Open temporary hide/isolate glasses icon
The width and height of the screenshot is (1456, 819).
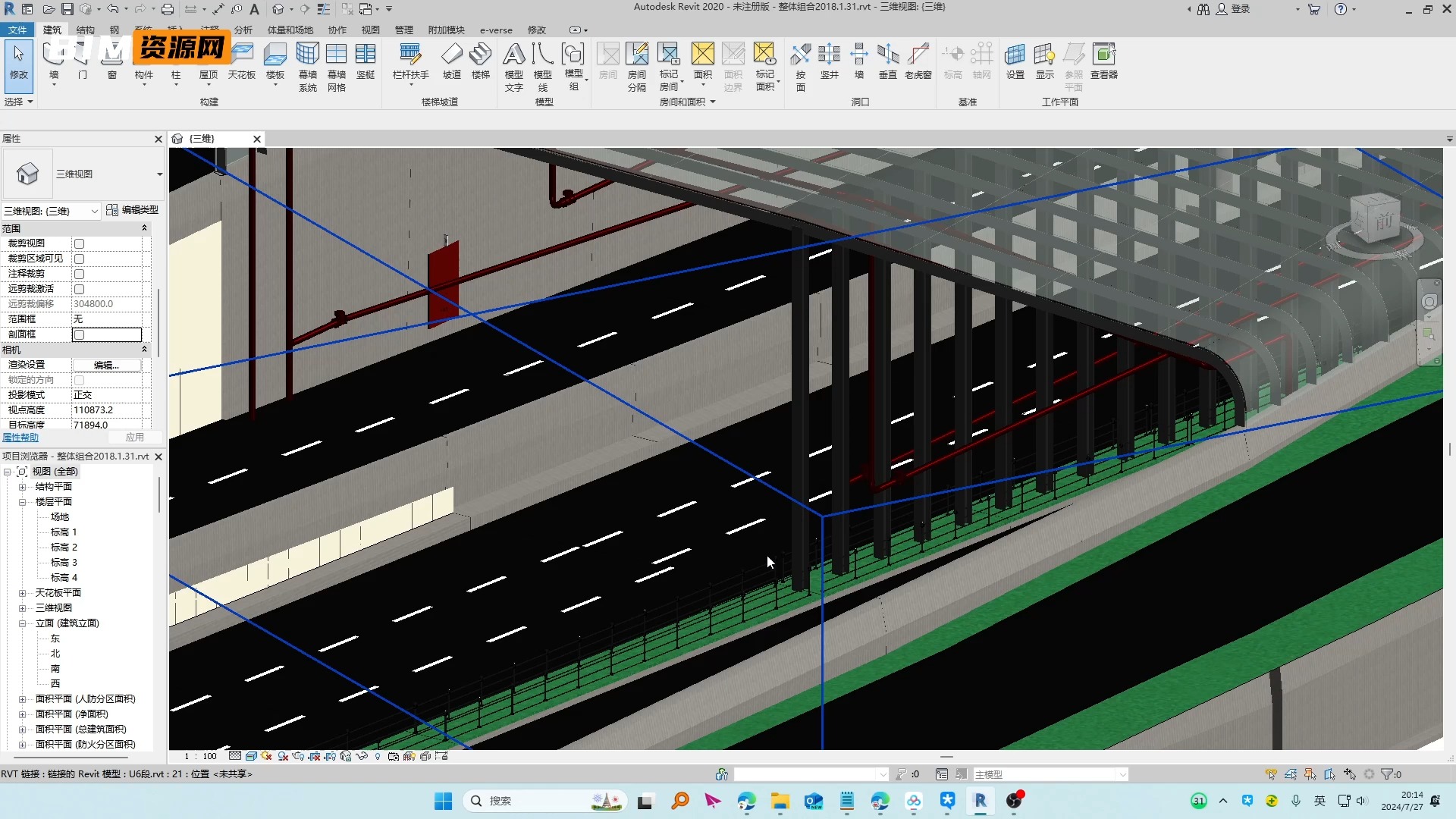click(x=362, y=755)
